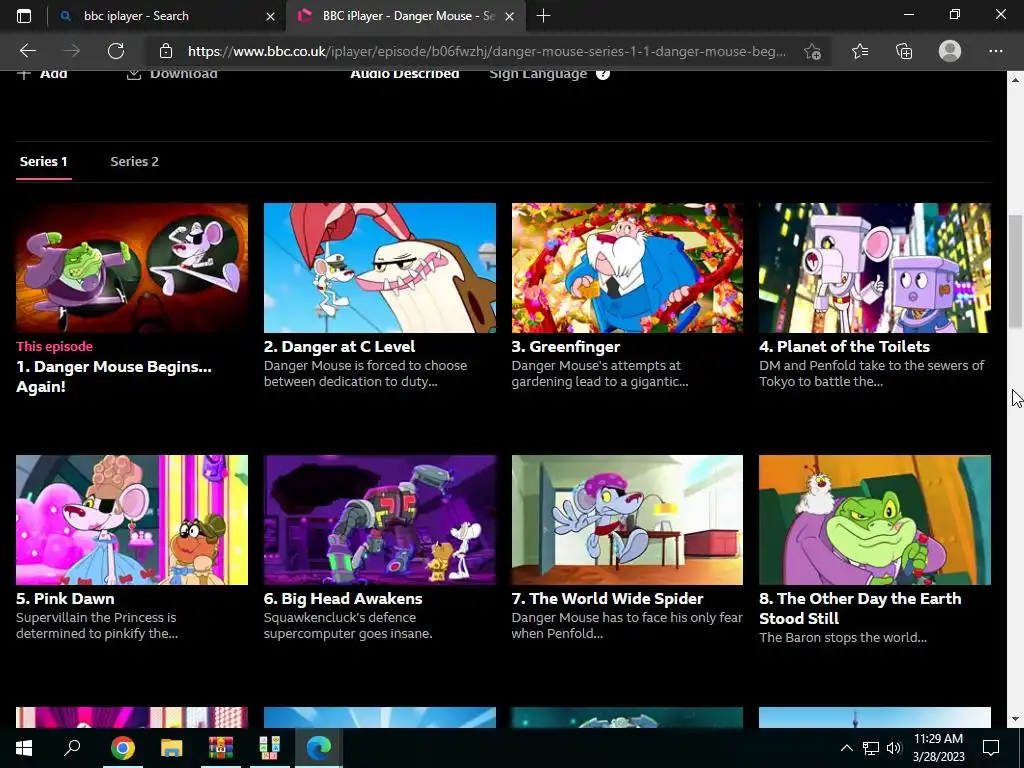Open the volume tray icon
The height and width of the screenshot is (768, 1024).
(894, 748)
